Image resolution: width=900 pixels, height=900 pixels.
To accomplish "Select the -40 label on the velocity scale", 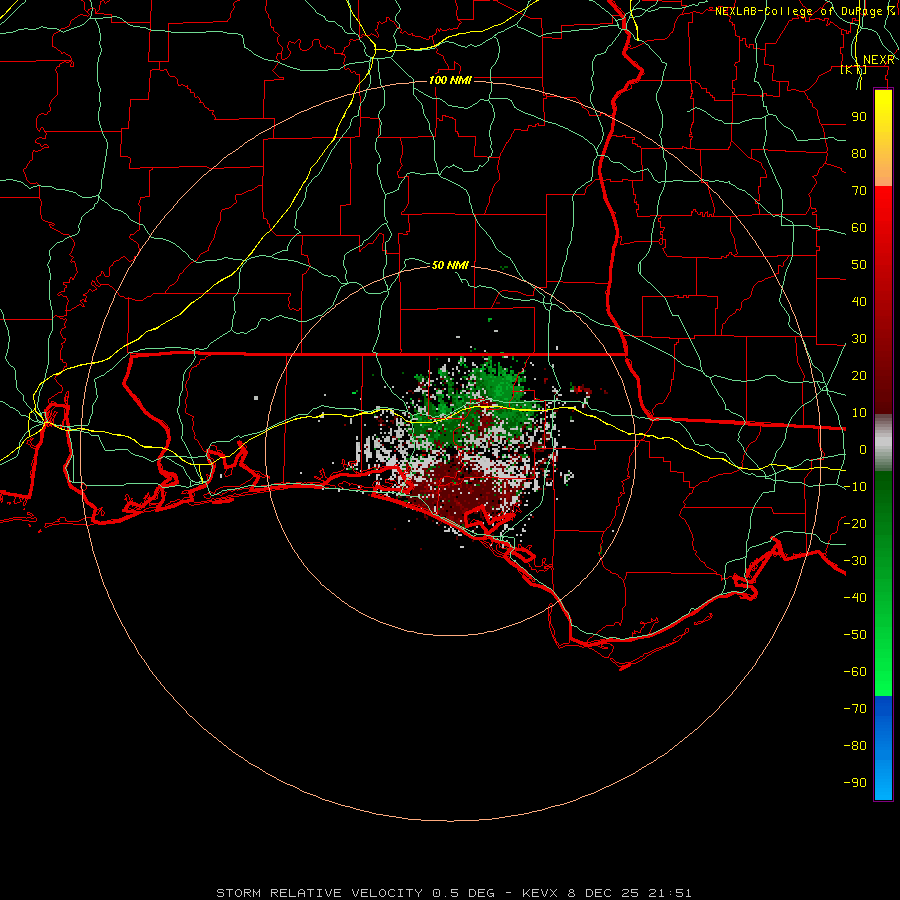I will (855, 598).
